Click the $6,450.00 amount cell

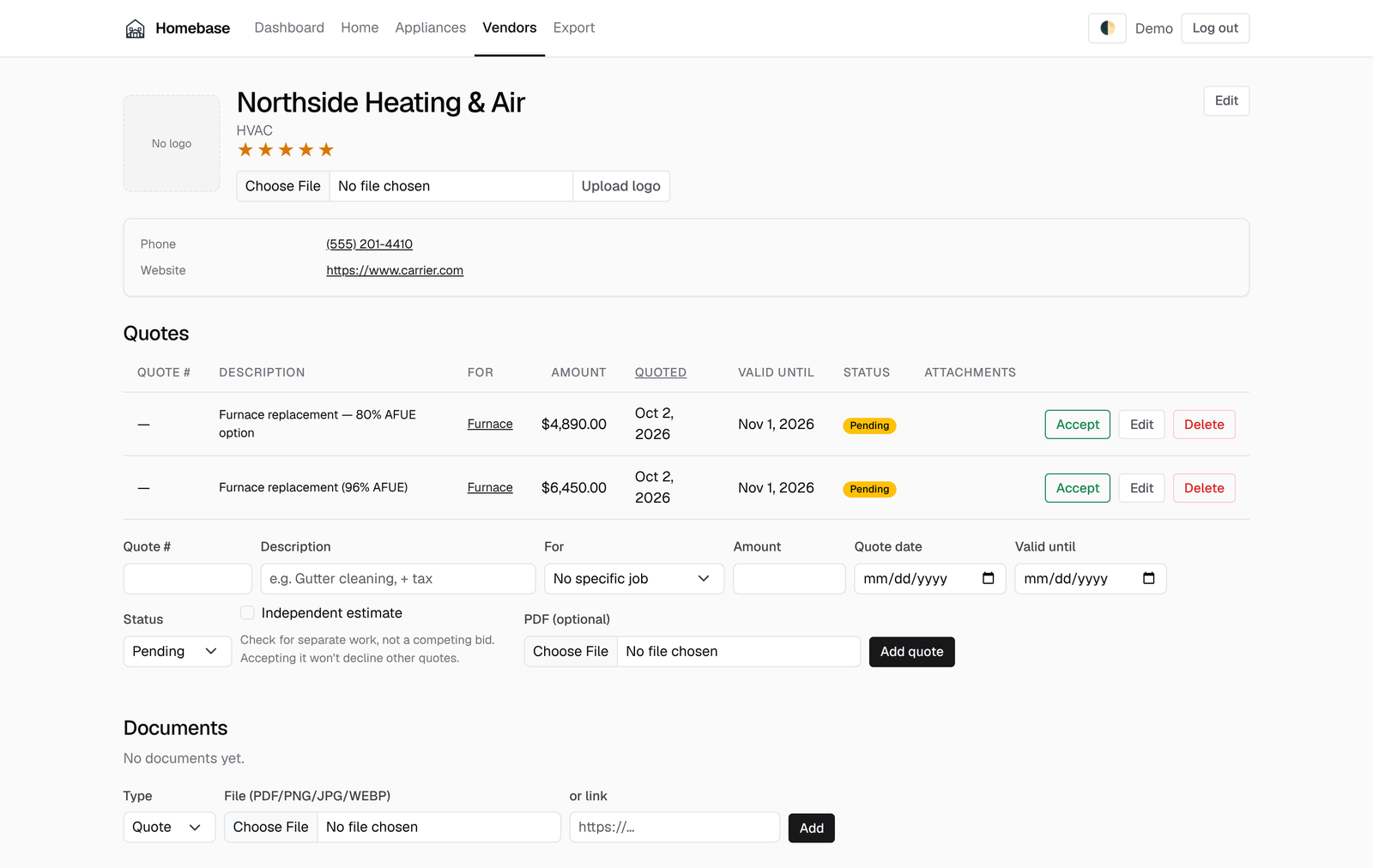[574, 488]
